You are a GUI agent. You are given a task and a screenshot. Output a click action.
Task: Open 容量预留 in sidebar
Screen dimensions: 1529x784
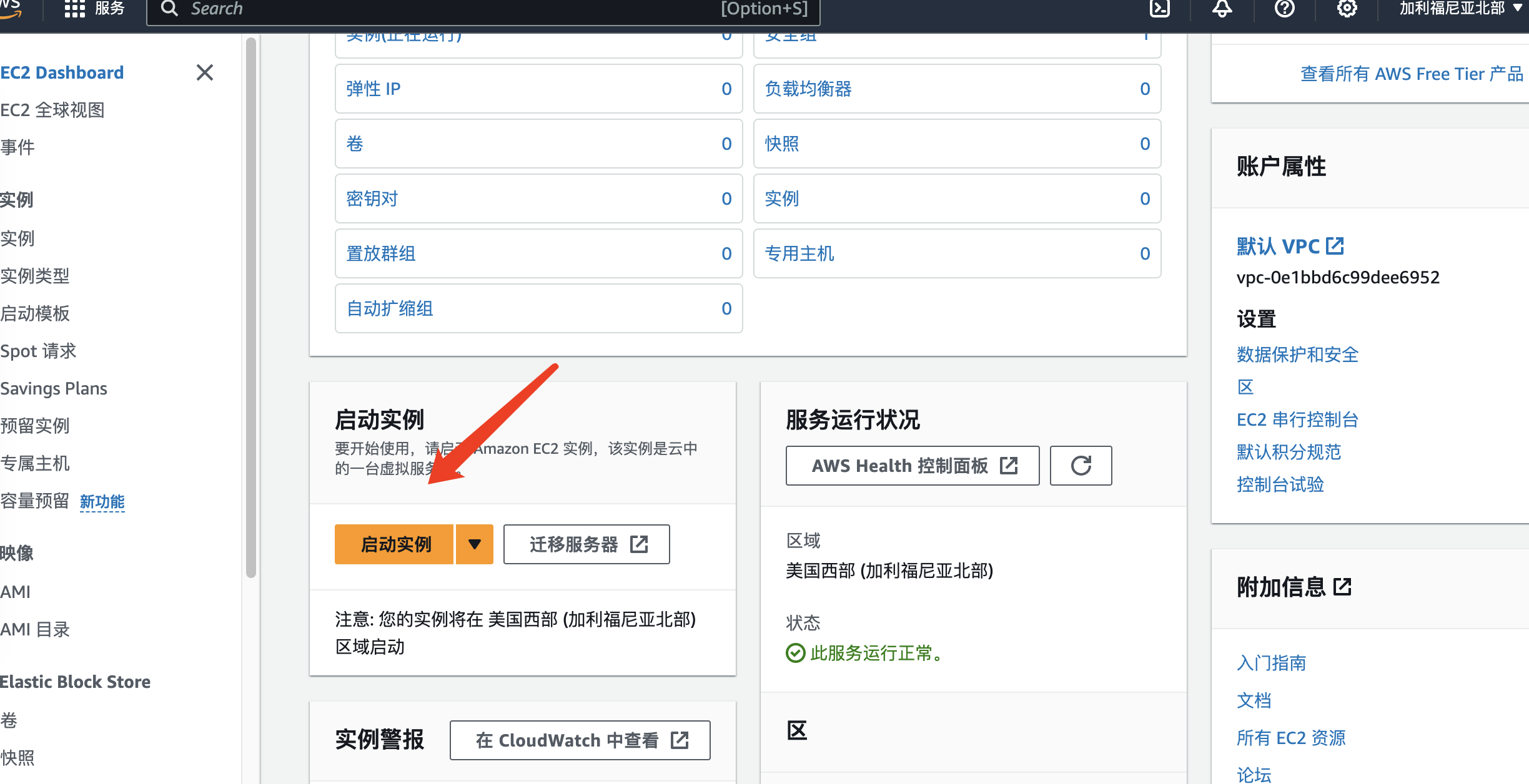pos(35,501)
